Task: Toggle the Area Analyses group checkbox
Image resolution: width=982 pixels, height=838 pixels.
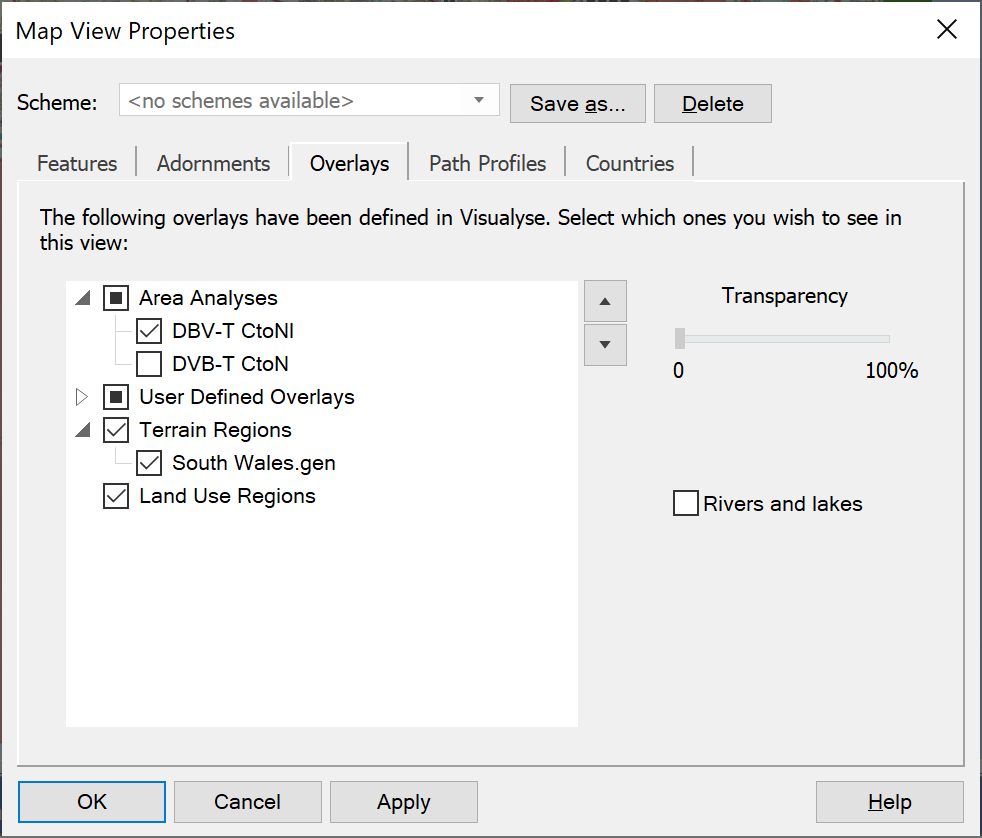Action: 116,298
